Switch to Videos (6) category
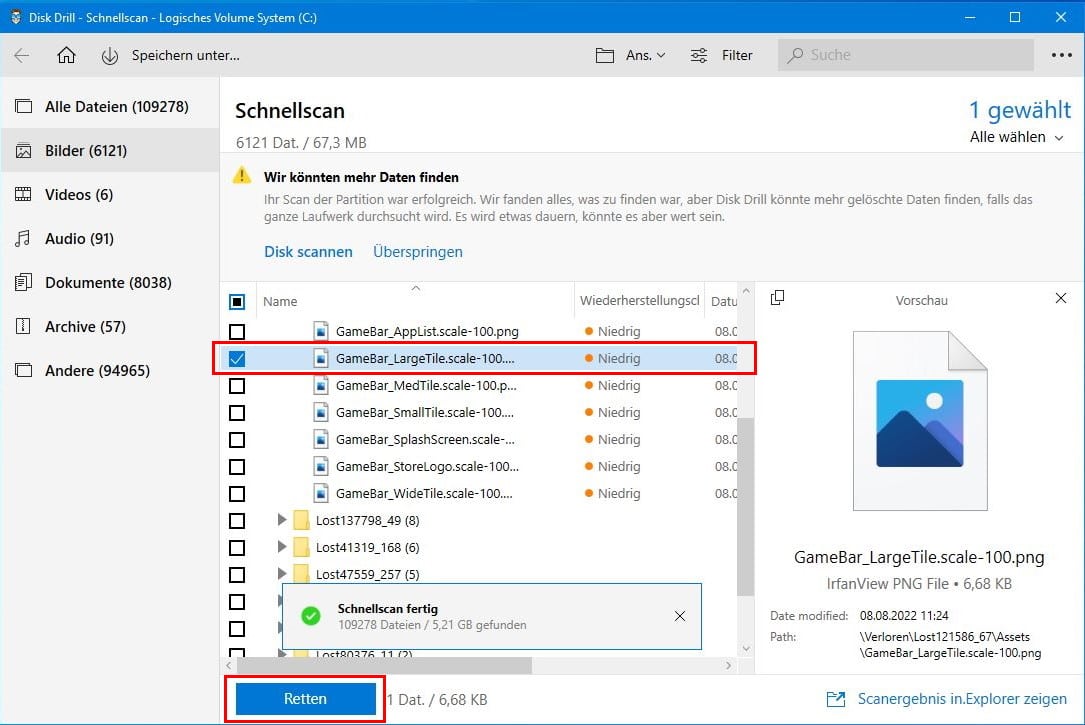This screenshot has width=1085, height=725. click(x=111, y=194)
